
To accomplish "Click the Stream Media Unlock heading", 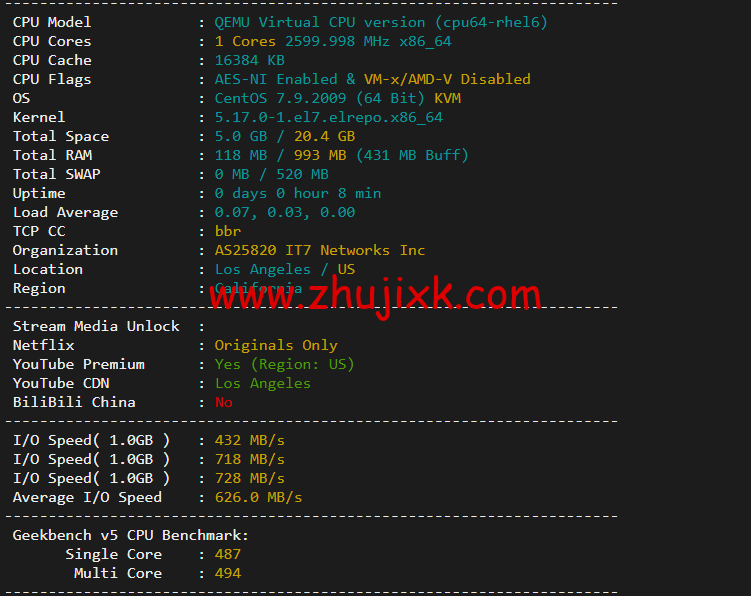I will click(96, 327).
